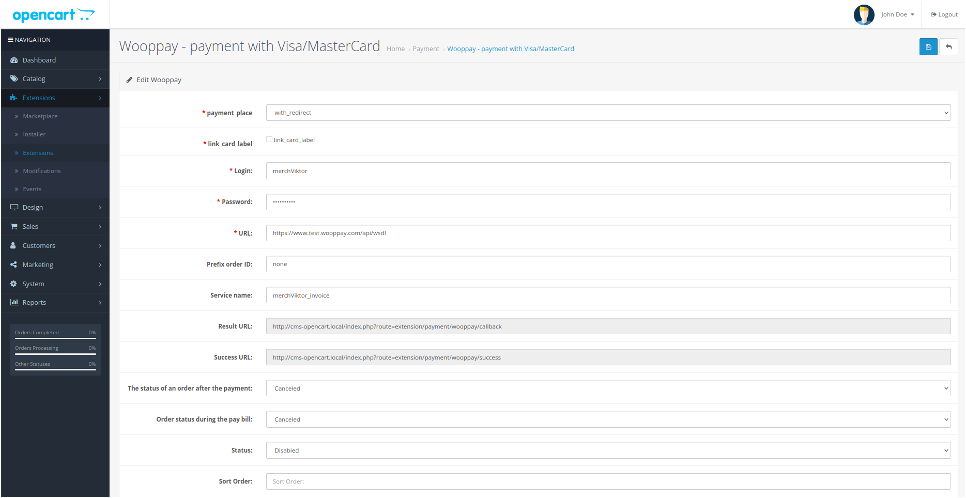Expand Design menu chevron
Viewport: 966px width, 498px height.
[x=100, y=208]
